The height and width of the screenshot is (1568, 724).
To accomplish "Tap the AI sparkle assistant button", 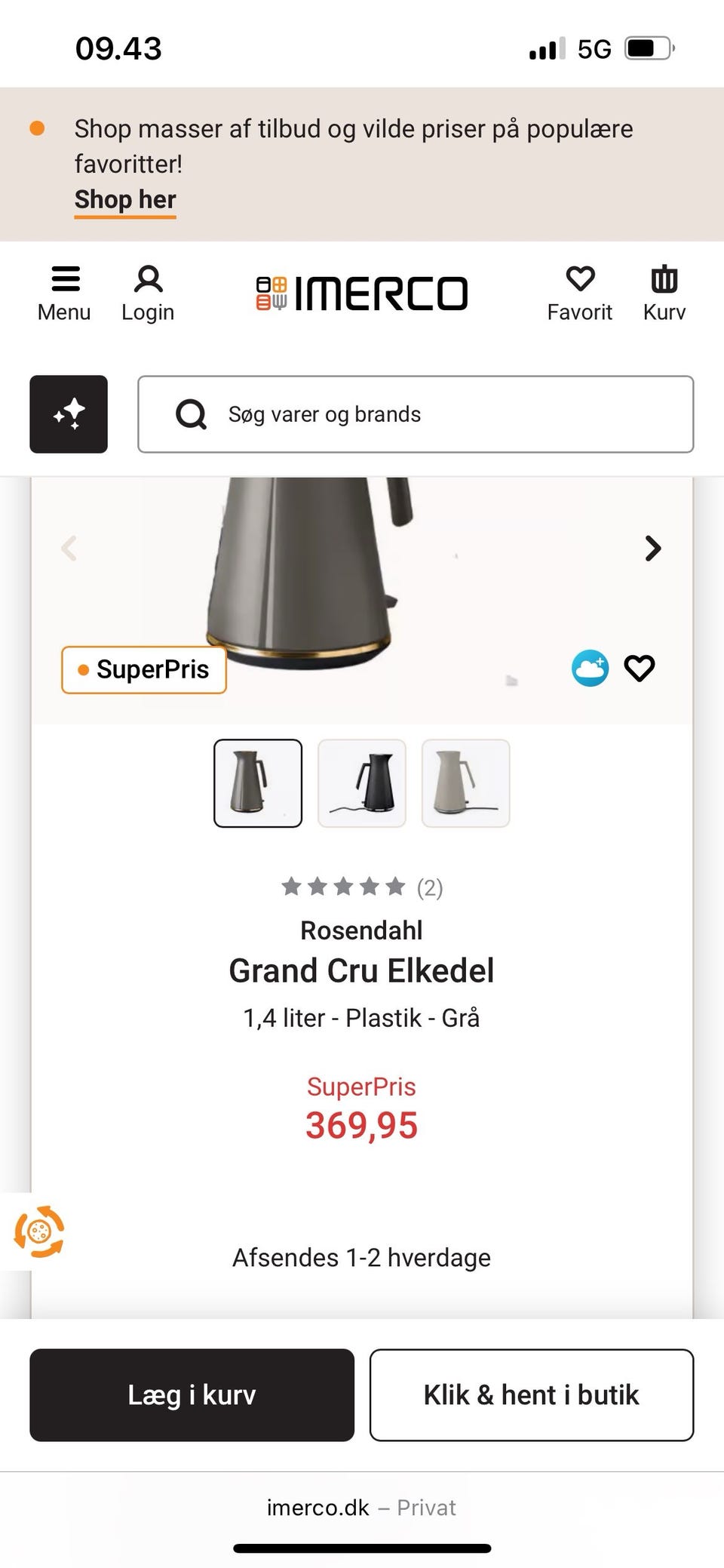I will pos(69,414).
